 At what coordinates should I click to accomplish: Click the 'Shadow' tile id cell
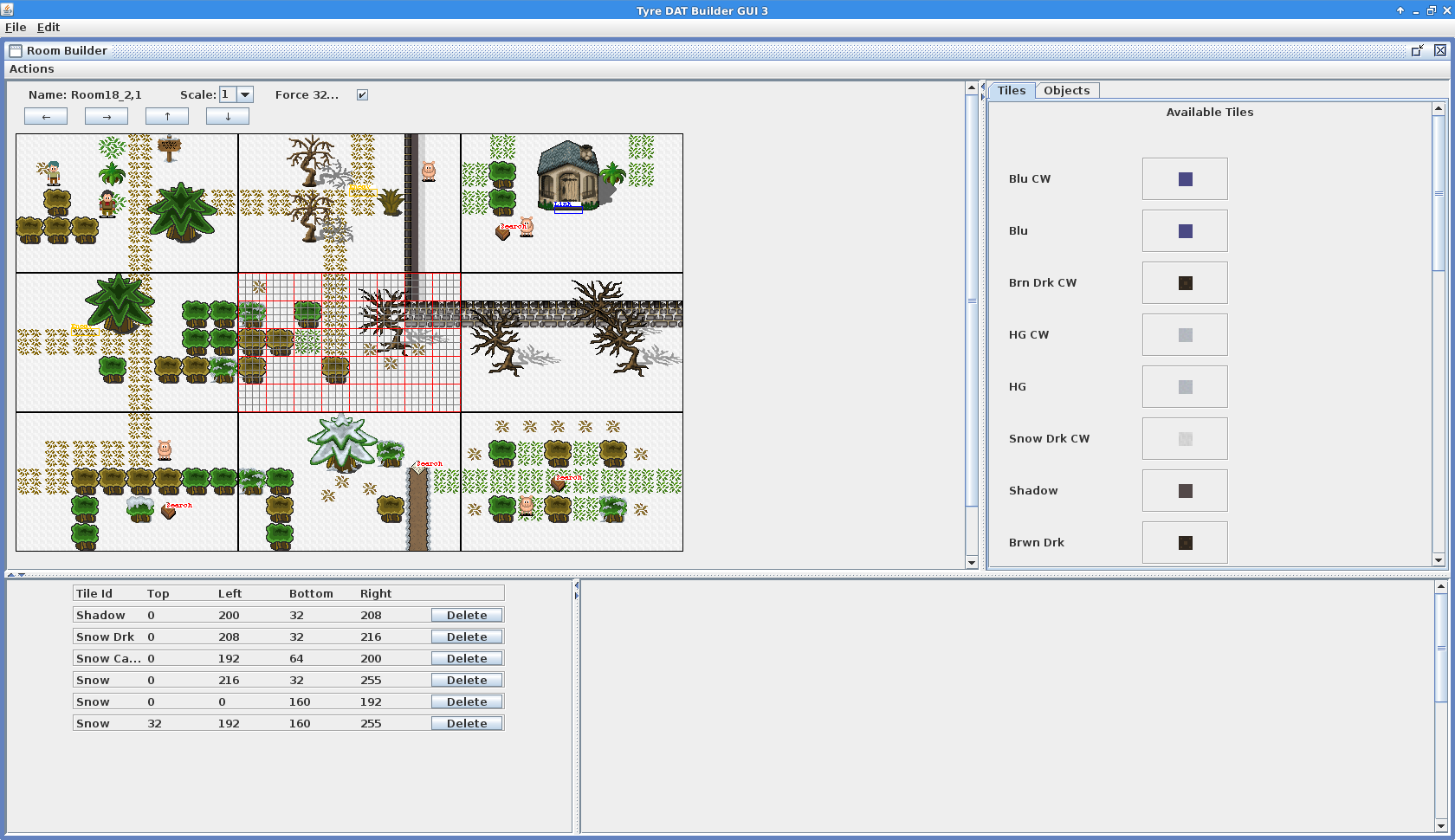click(100, 615)
